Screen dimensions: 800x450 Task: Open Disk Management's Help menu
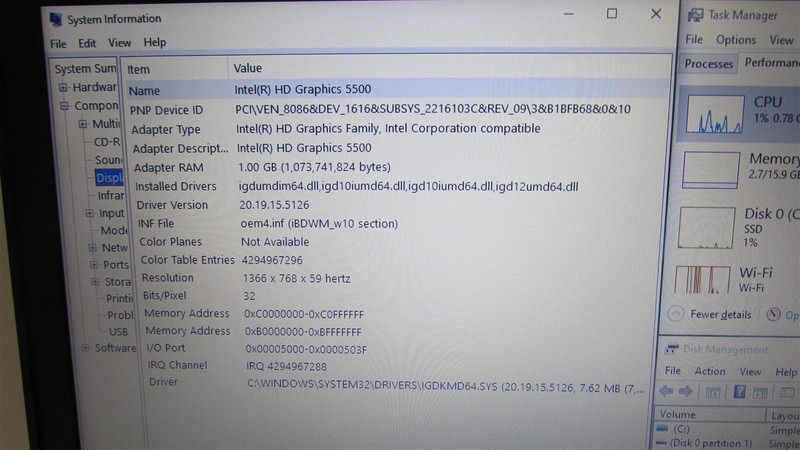[x=786, y=372]
